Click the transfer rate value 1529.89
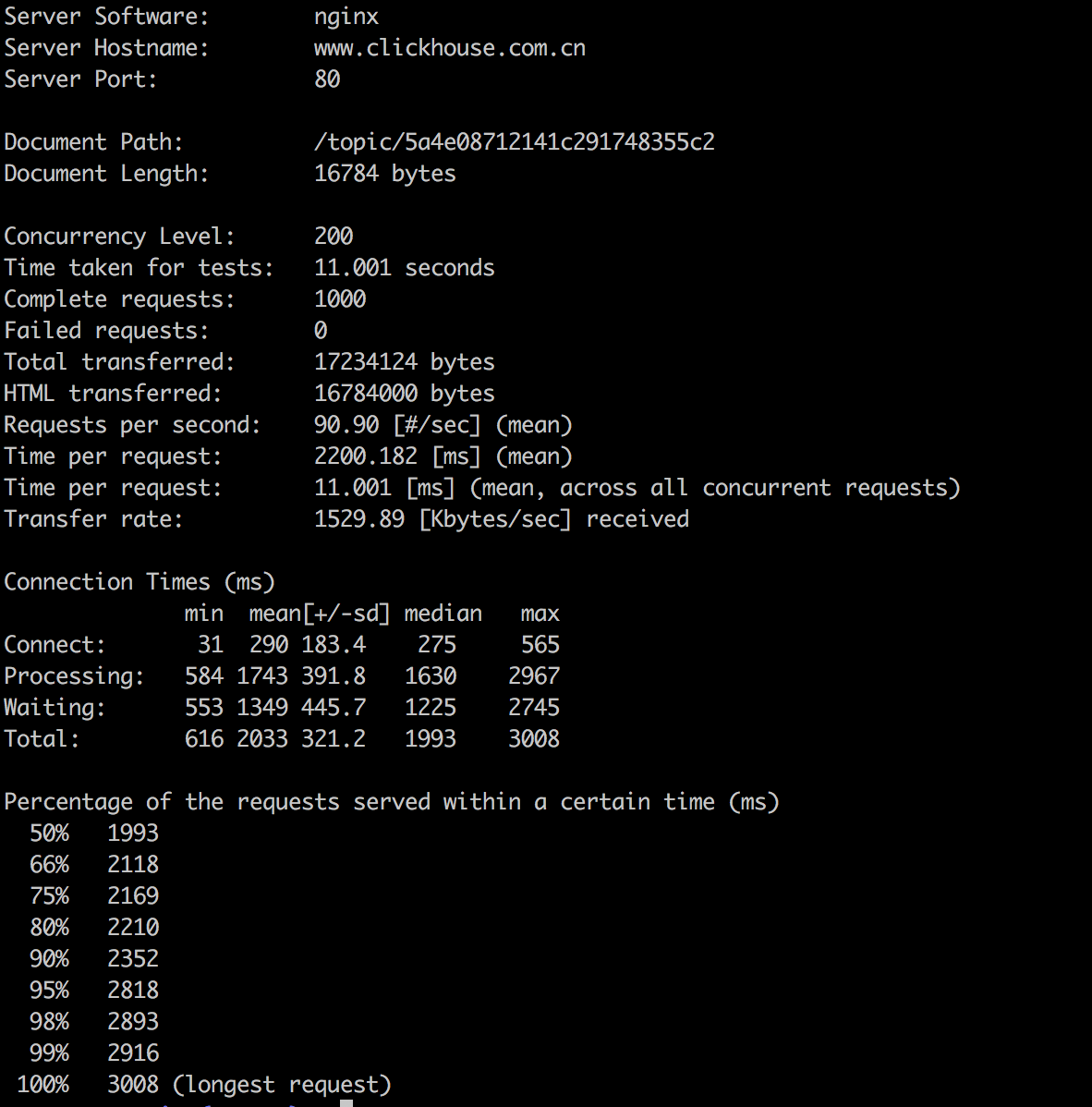Viewport: 1092px width, 1107px height. pos(359,519)
